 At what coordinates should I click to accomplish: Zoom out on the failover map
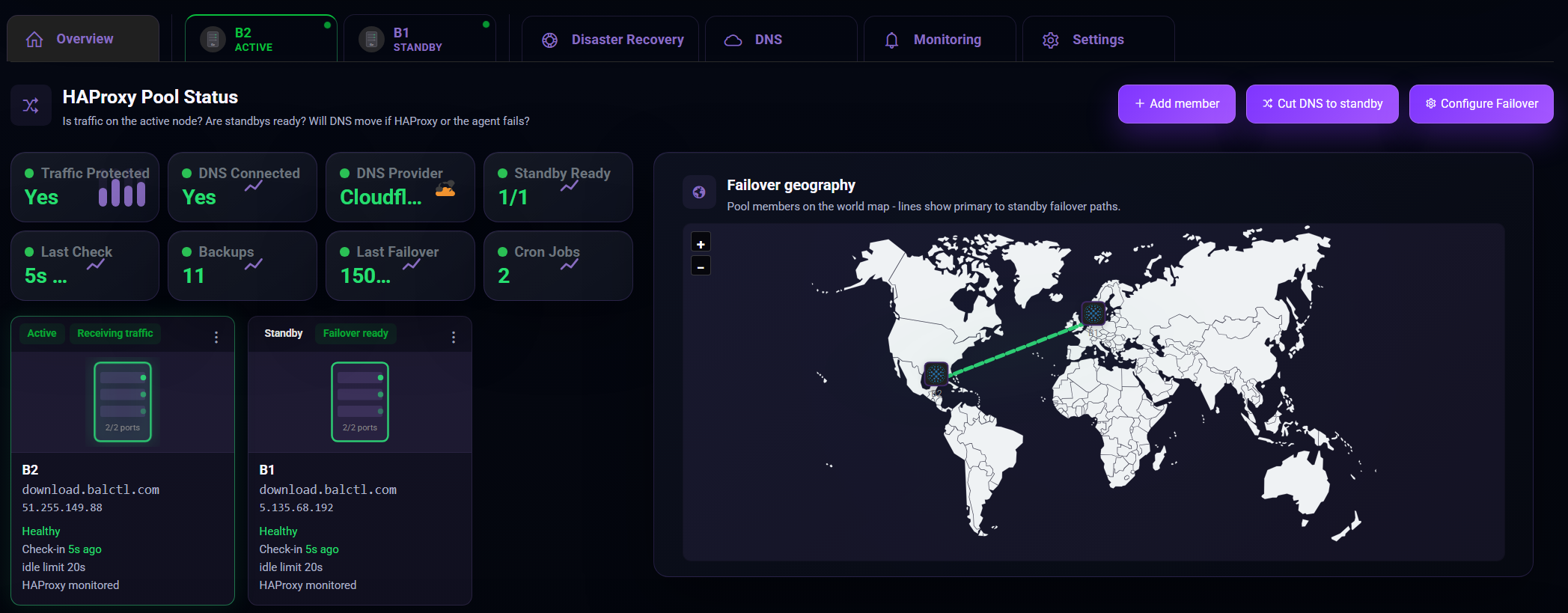701,266
